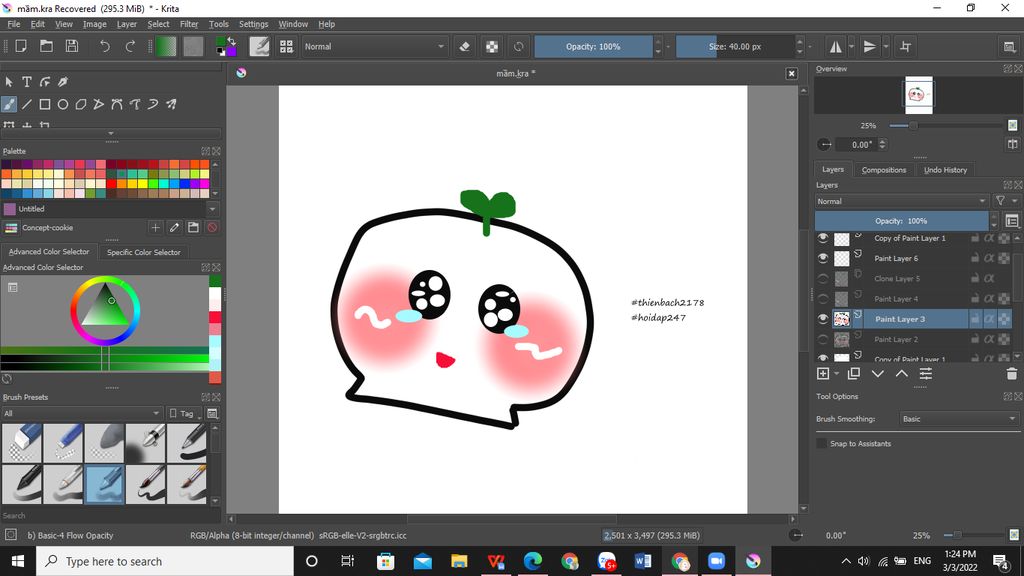Click the Windows Start button

point(18,561)
